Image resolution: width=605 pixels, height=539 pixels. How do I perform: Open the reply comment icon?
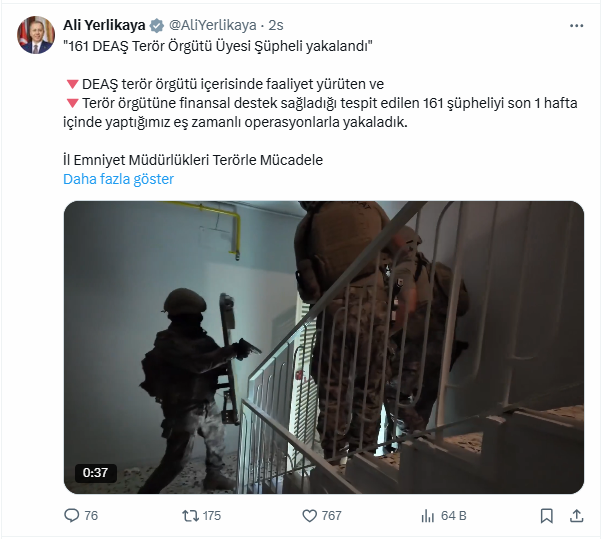71,515
